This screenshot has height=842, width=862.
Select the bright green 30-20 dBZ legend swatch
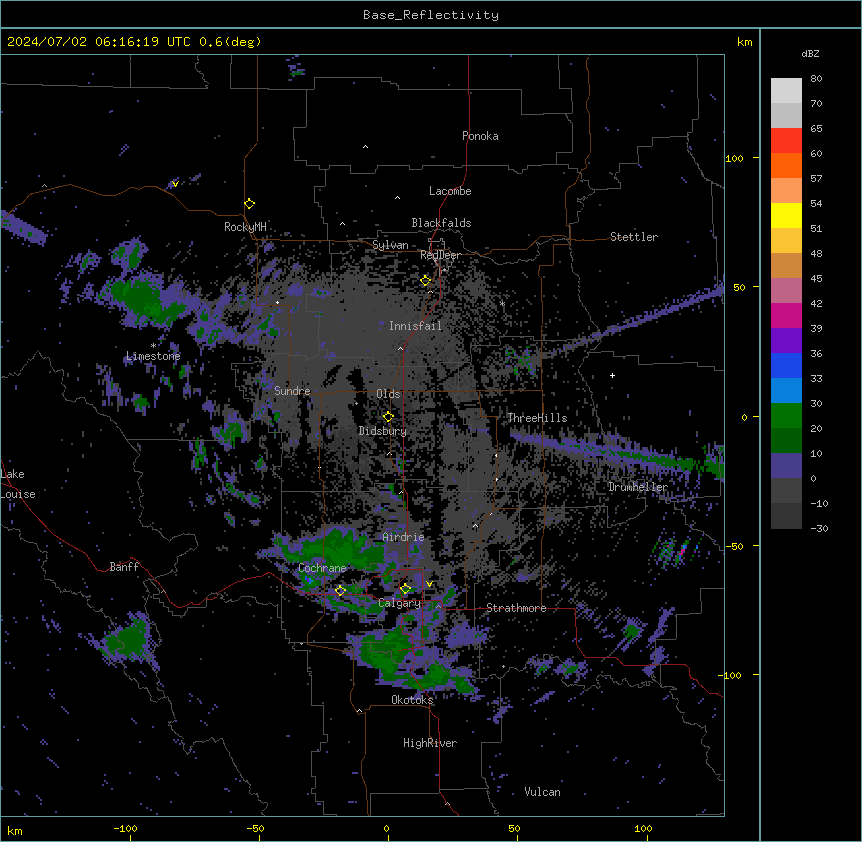tap(786, 416)
